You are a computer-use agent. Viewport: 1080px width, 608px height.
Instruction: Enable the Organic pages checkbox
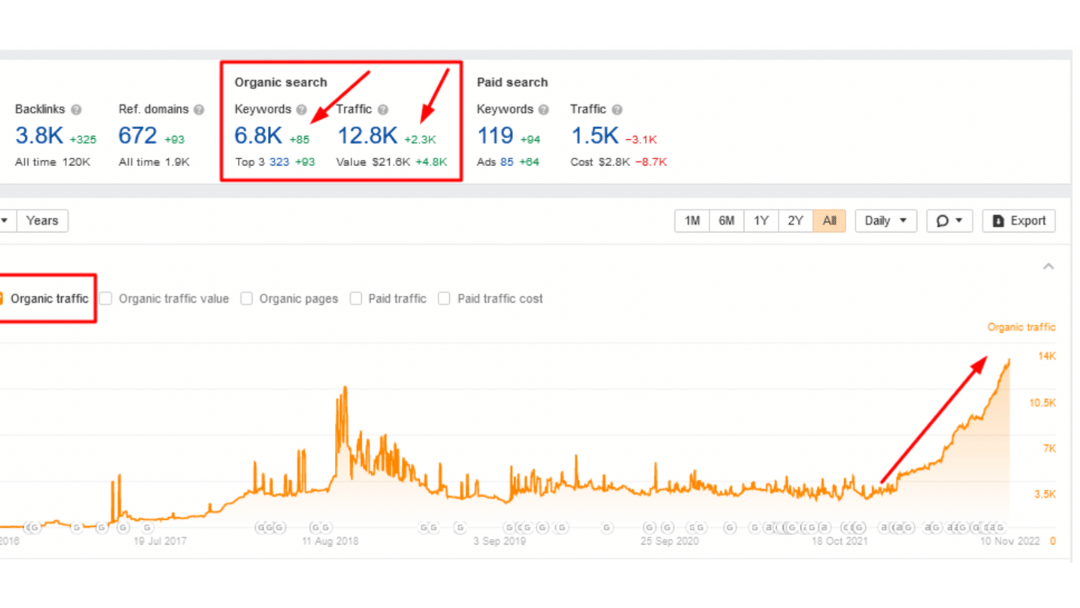246,298
